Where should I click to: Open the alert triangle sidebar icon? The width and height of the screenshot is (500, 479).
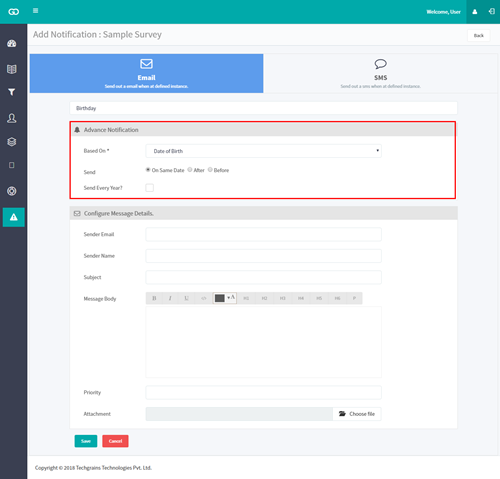pos(14,217)
